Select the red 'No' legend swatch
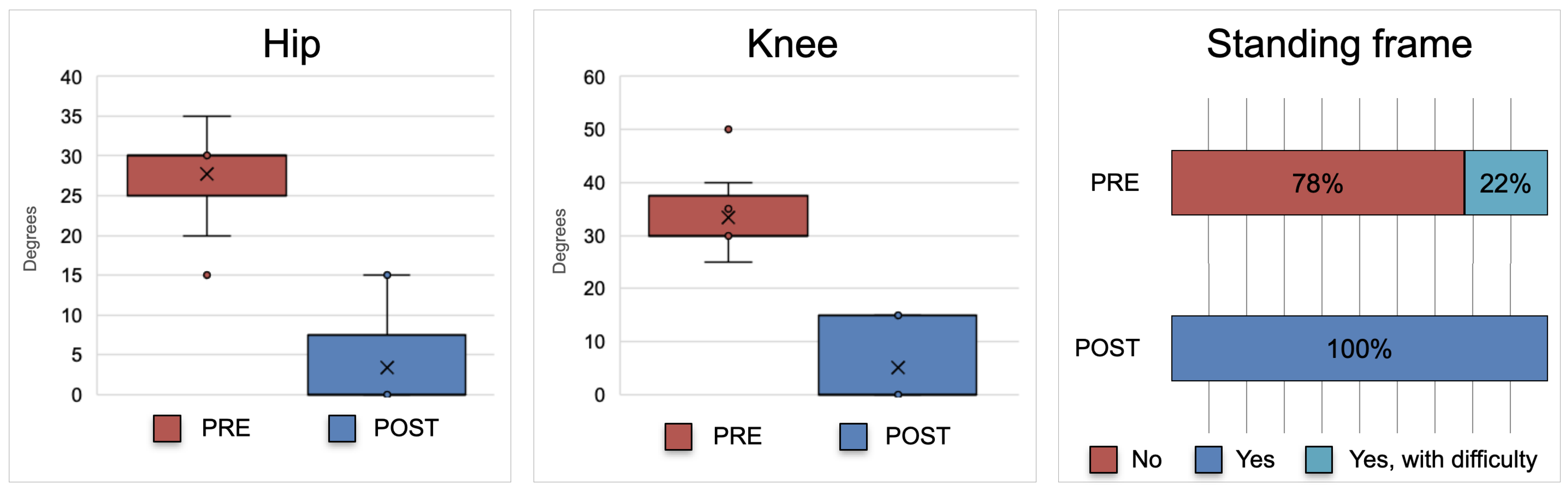 1103,460
